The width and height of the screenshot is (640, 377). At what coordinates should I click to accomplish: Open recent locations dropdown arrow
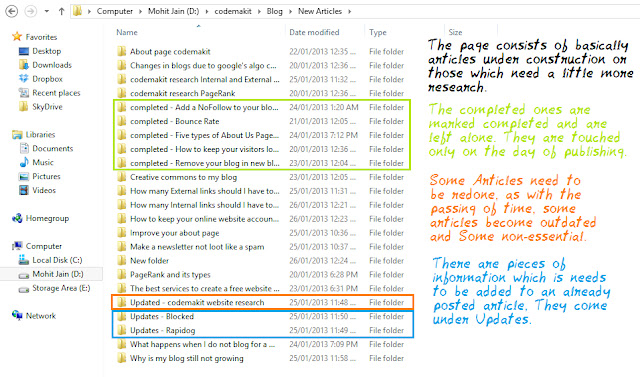click(47, 11)
